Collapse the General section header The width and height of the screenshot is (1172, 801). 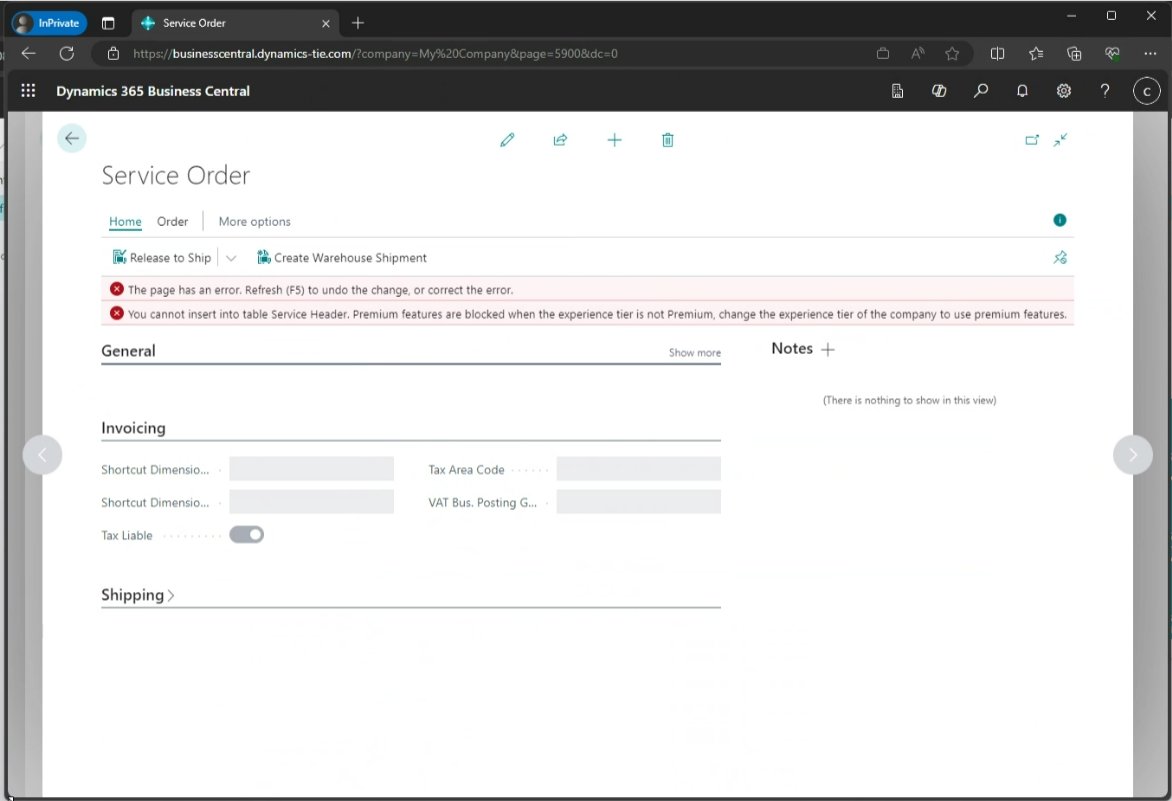129,350
